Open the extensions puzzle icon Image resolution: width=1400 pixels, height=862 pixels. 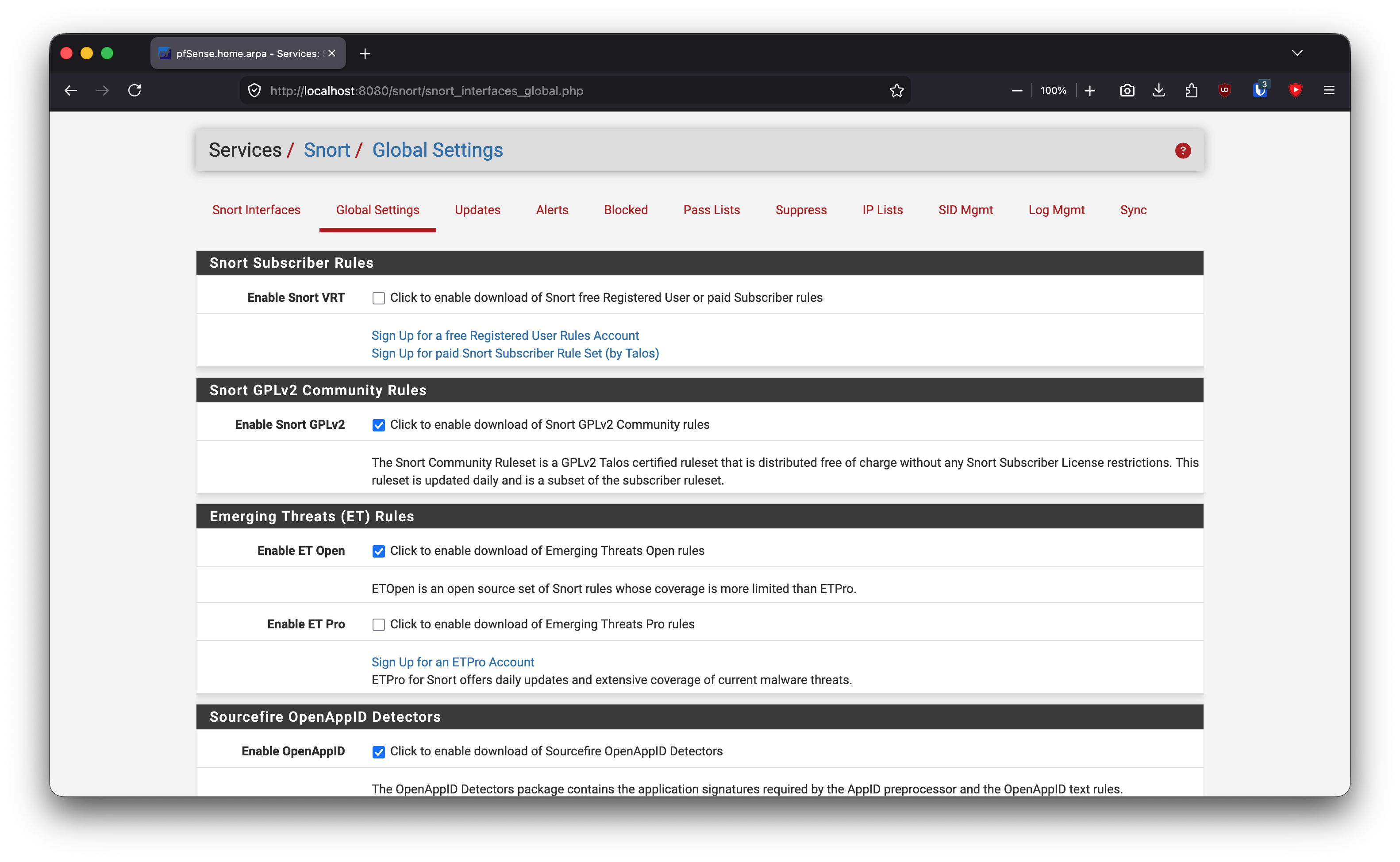pyautogui.click(x=1191, y=91)
